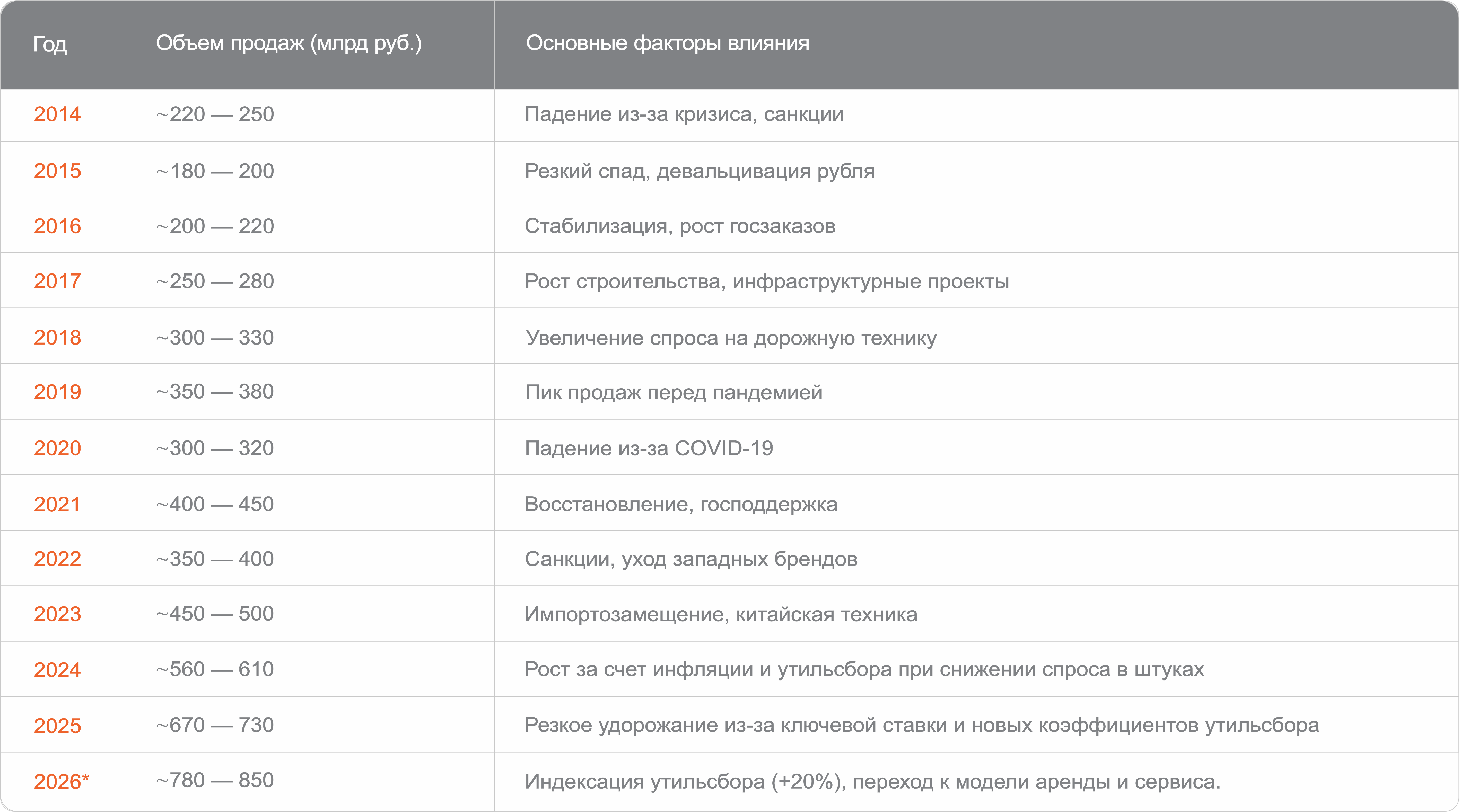Select the 2015 year cell
Image resolution: width=1460 pixels, height=812 pixels.
pos(57,171)
